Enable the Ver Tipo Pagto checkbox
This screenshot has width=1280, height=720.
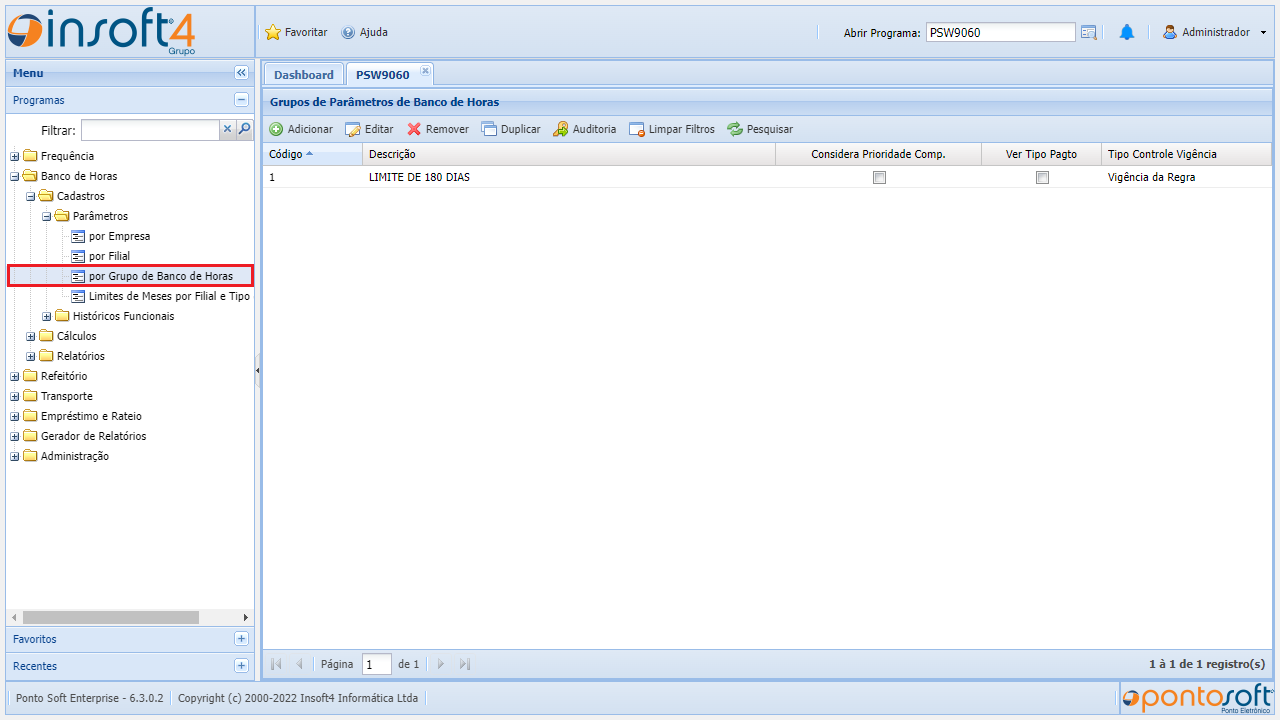click(1042, 177)
